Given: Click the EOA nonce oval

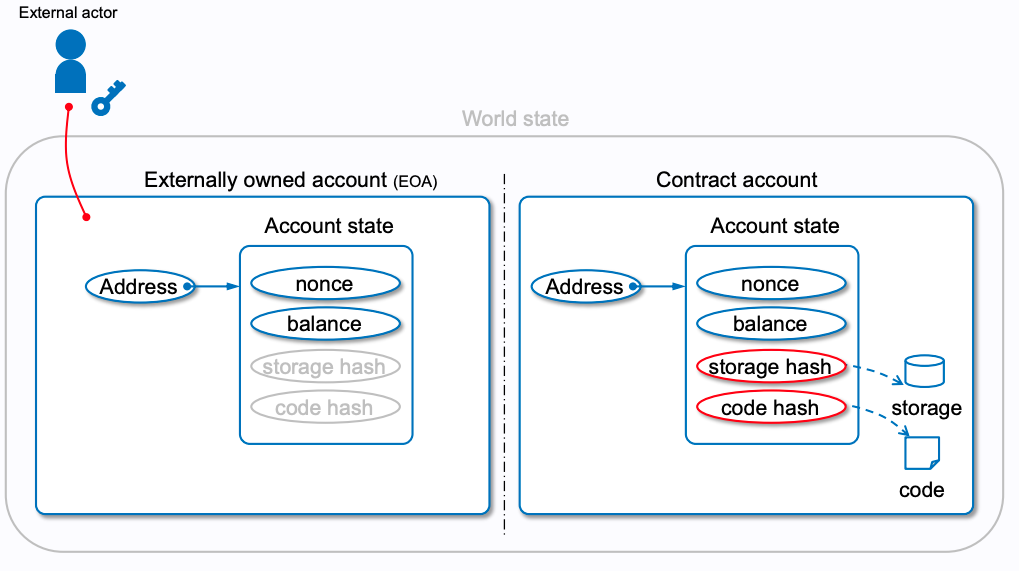Looking at the screenshot, I should (x=325, y=284).
